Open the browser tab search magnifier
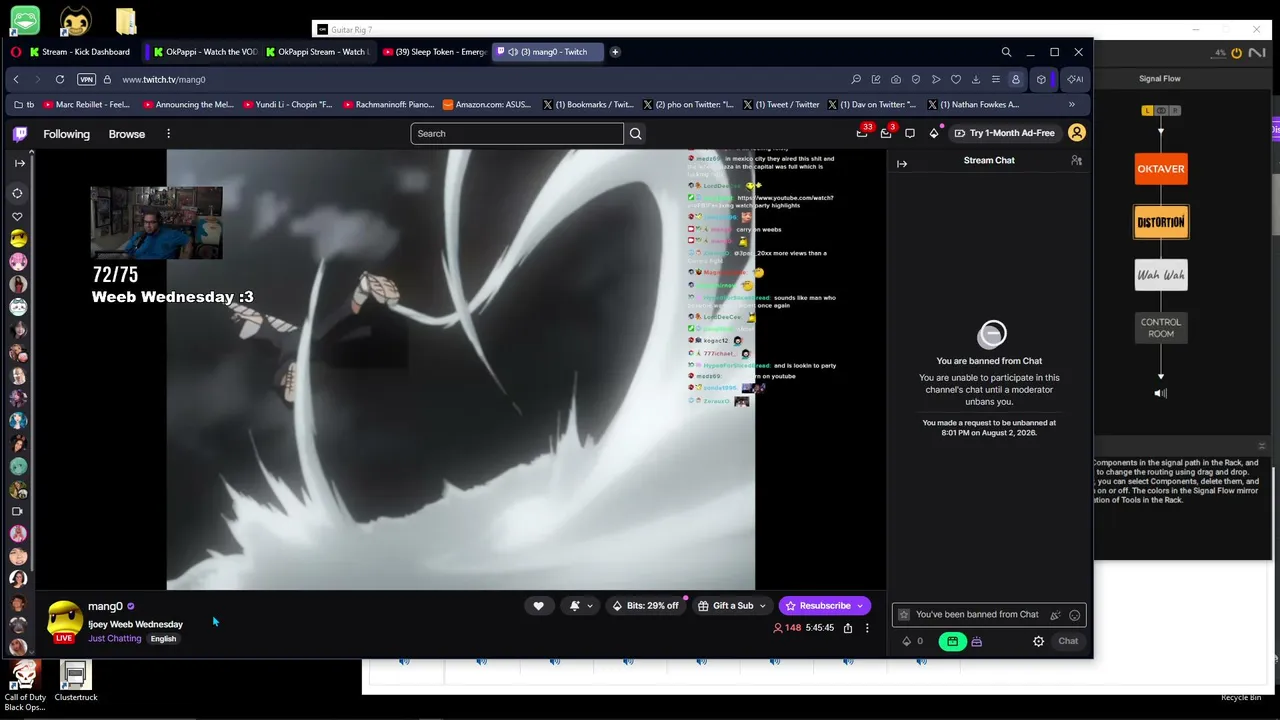The image size is (1280, 720). [x=1006, y=52]
